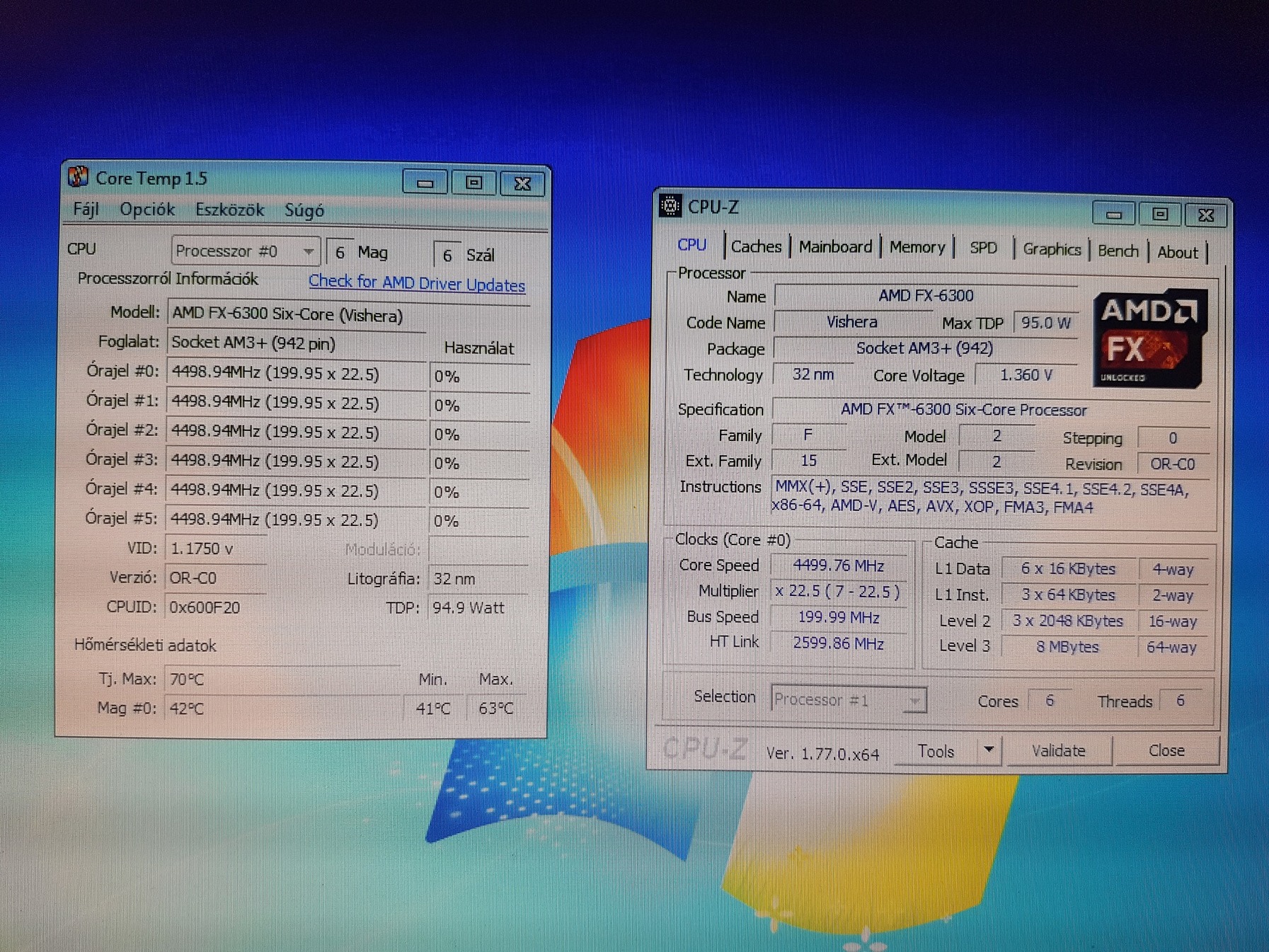
Task: Switch to the Graphics tab
Action: point(1052,250)
